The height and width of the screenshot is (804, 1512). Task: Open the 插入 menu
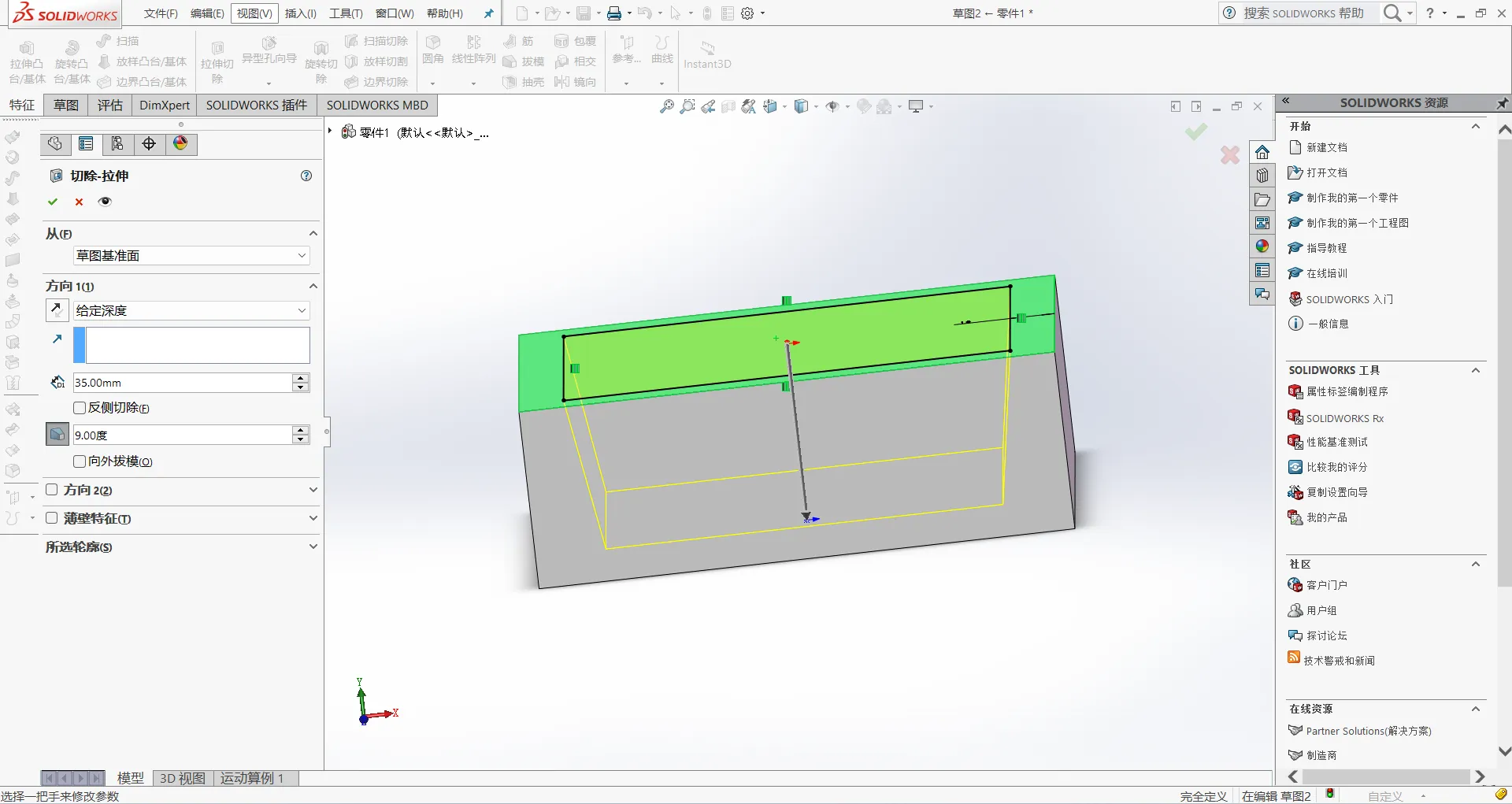300,13
